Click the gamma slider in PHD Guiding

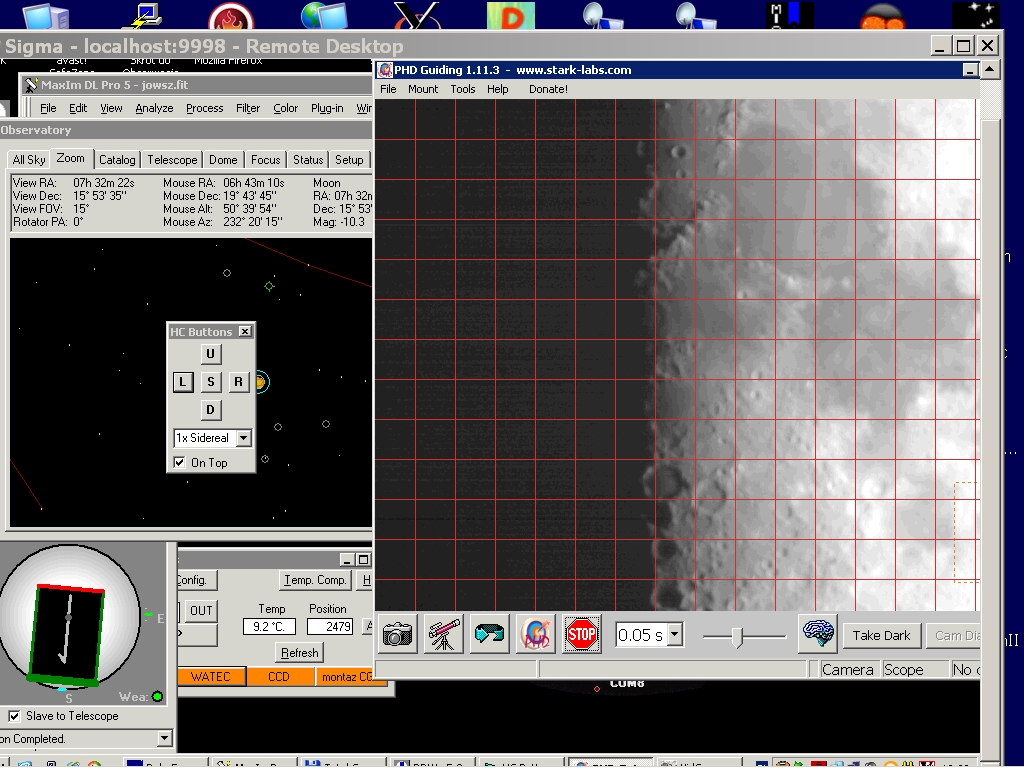tap(738, 636)
